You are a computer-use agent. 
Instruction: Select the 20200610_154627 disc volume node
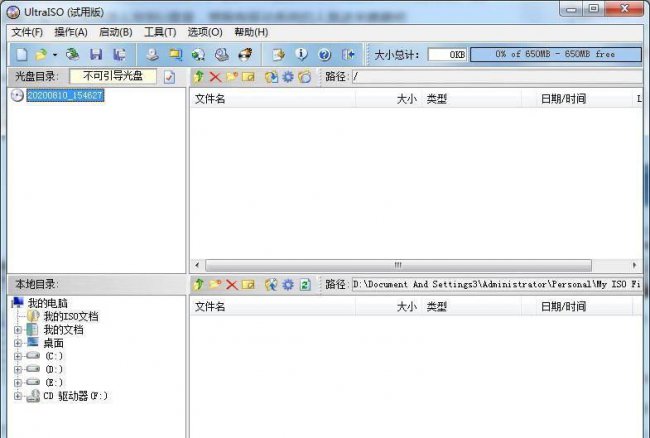click(x=65, y=95)
